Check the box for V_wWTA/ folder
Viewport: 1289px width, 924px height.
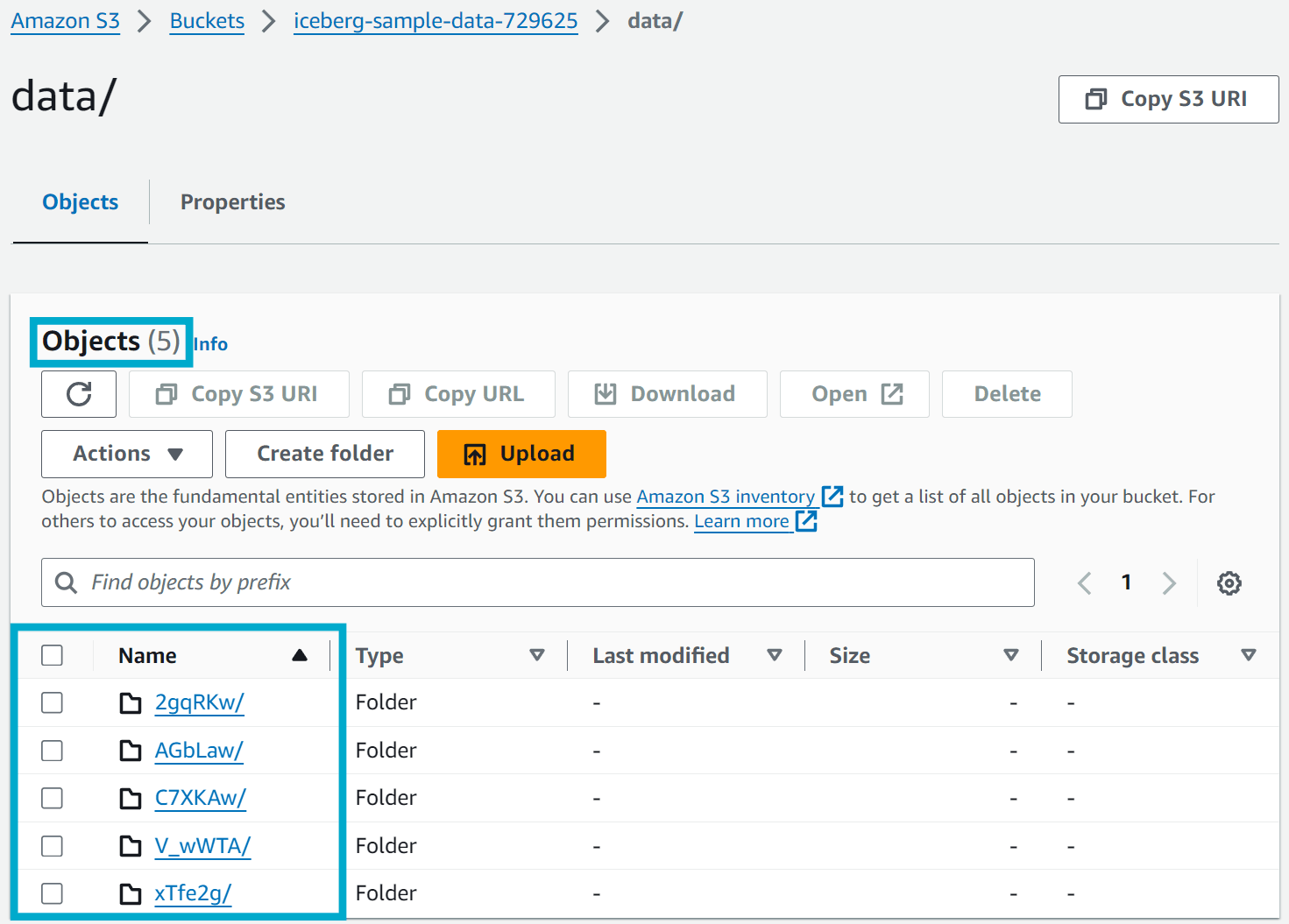[x=53, y=846]
